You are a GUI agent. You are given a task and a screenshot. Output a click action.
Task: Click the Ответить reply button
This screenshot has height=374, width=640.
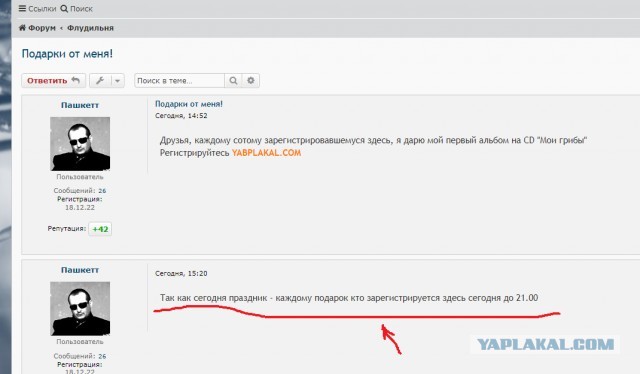pos(53,80)
